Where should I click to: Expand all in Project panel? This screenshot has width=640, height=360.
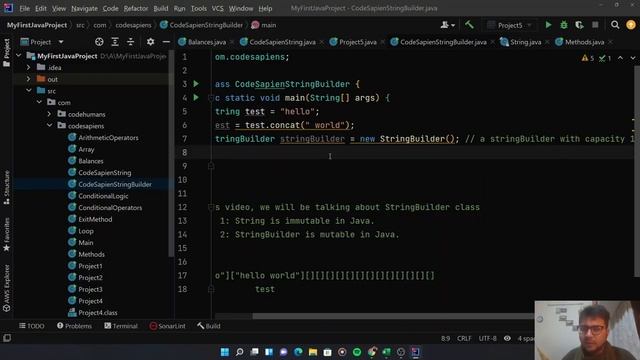tap(115, 42)
